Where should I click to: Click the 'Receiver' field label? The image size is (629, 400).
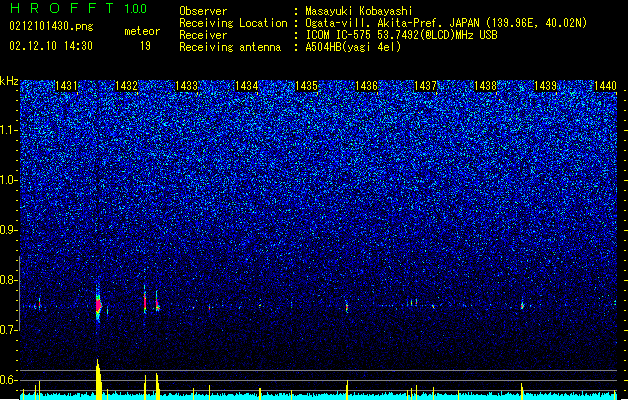pos(203,35)
